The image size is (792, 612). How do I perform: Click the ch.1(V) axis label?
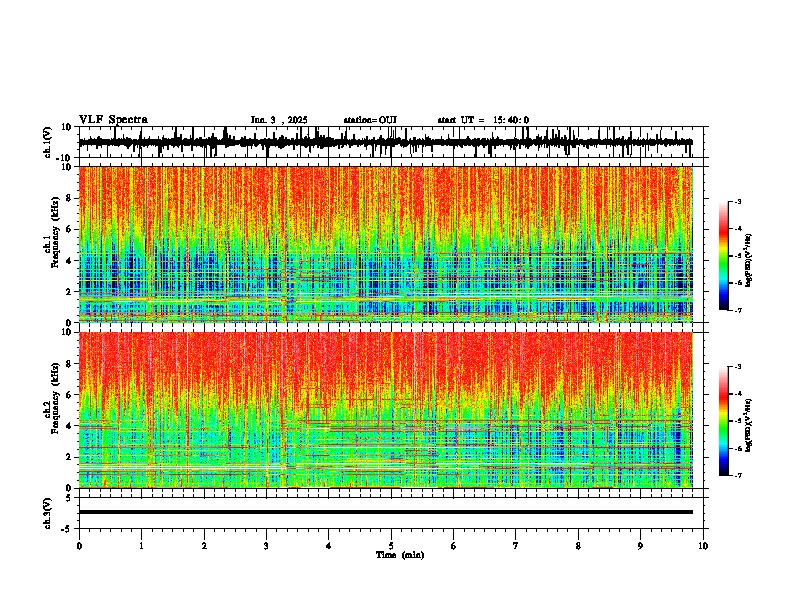pyautogui.click(x=48, y=142)
